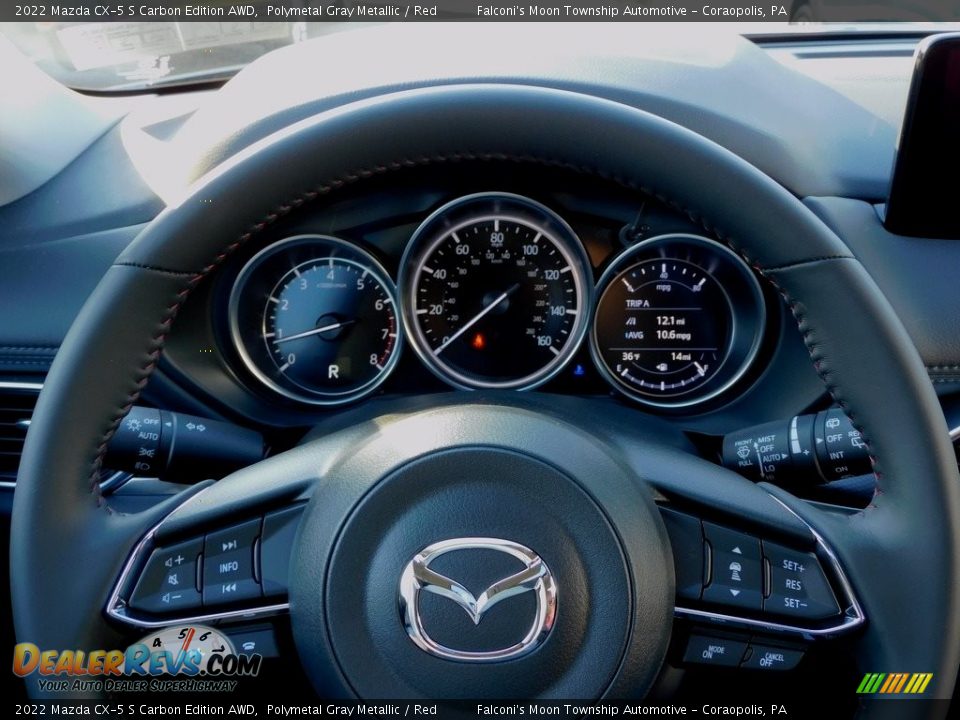Image resolution: width=960 pixels, height=720 pixels.
Task: Tap the volume up button on steering wheel
Action: click(x=174, y=560)
